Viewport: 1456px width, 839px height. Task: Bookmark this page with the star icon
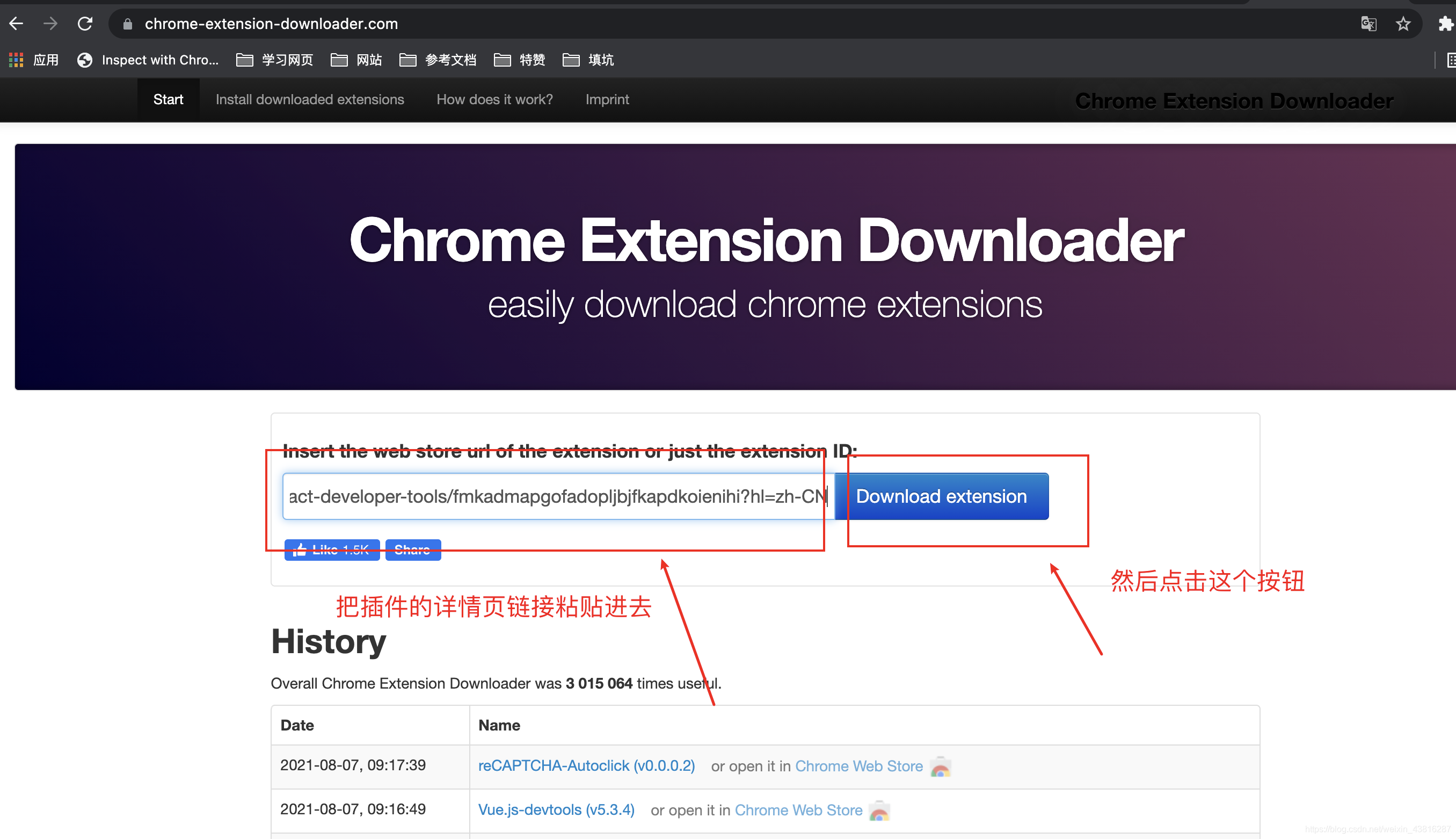(1403, 24)
